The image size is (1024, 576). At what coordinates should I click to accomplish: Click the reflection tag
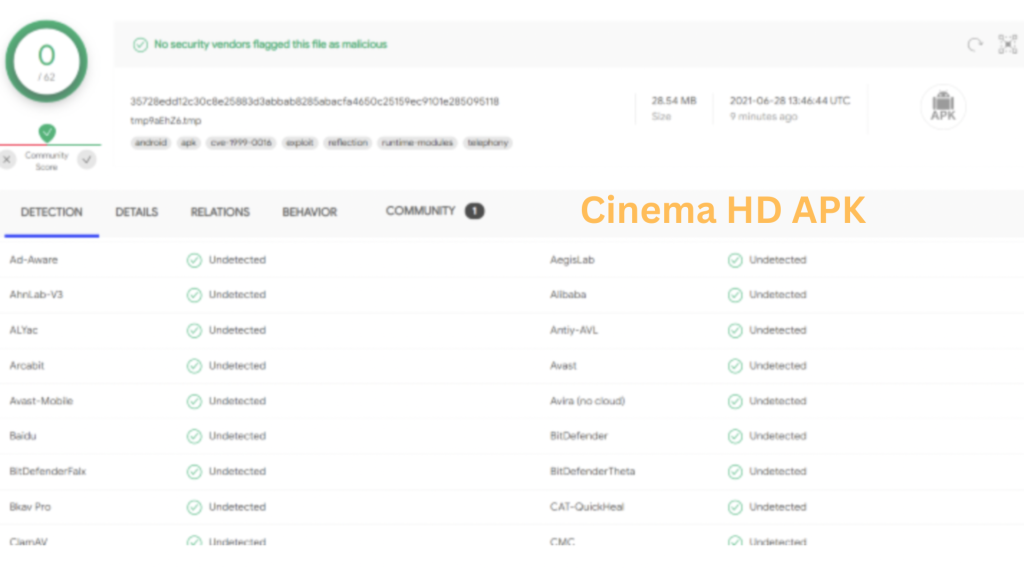347,142
